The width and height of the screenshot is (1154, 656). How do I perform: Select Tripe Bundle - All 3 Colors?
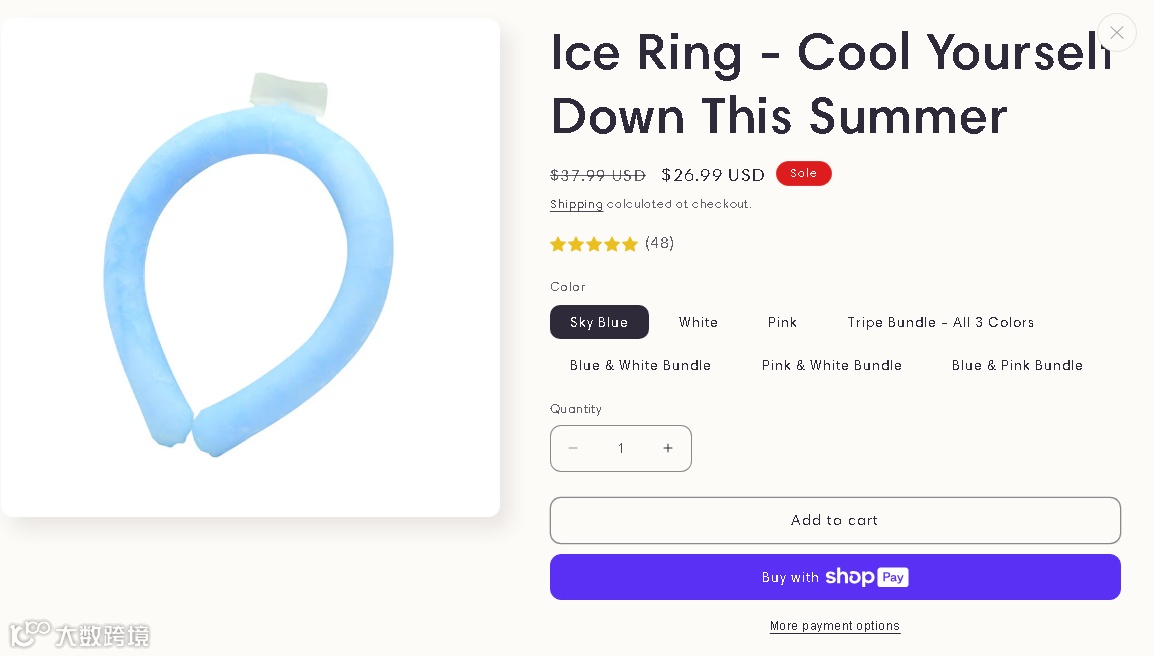(x=940, y=322)
